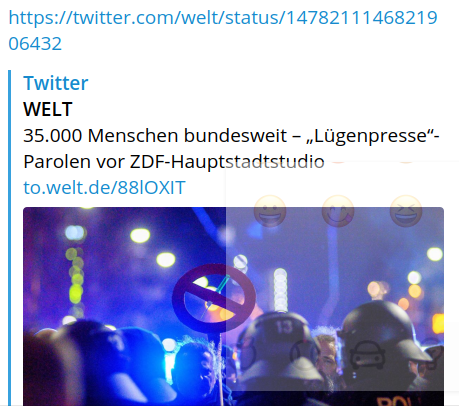
Task: Click the blue vertical quote bar
Action: [10, 238]
